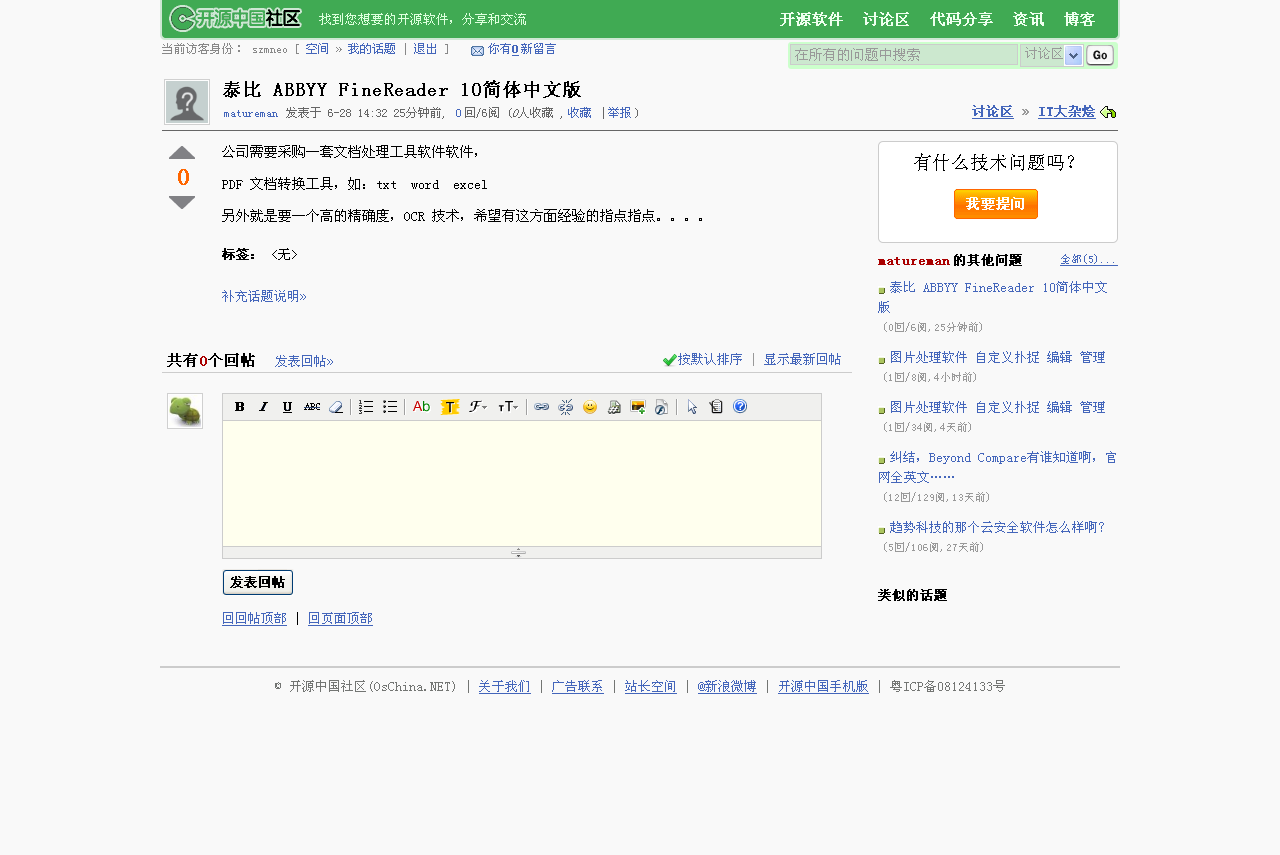The image size is (1280, 855).
Task: Click 回页面顶部 link
Action: tap(340, 618)
